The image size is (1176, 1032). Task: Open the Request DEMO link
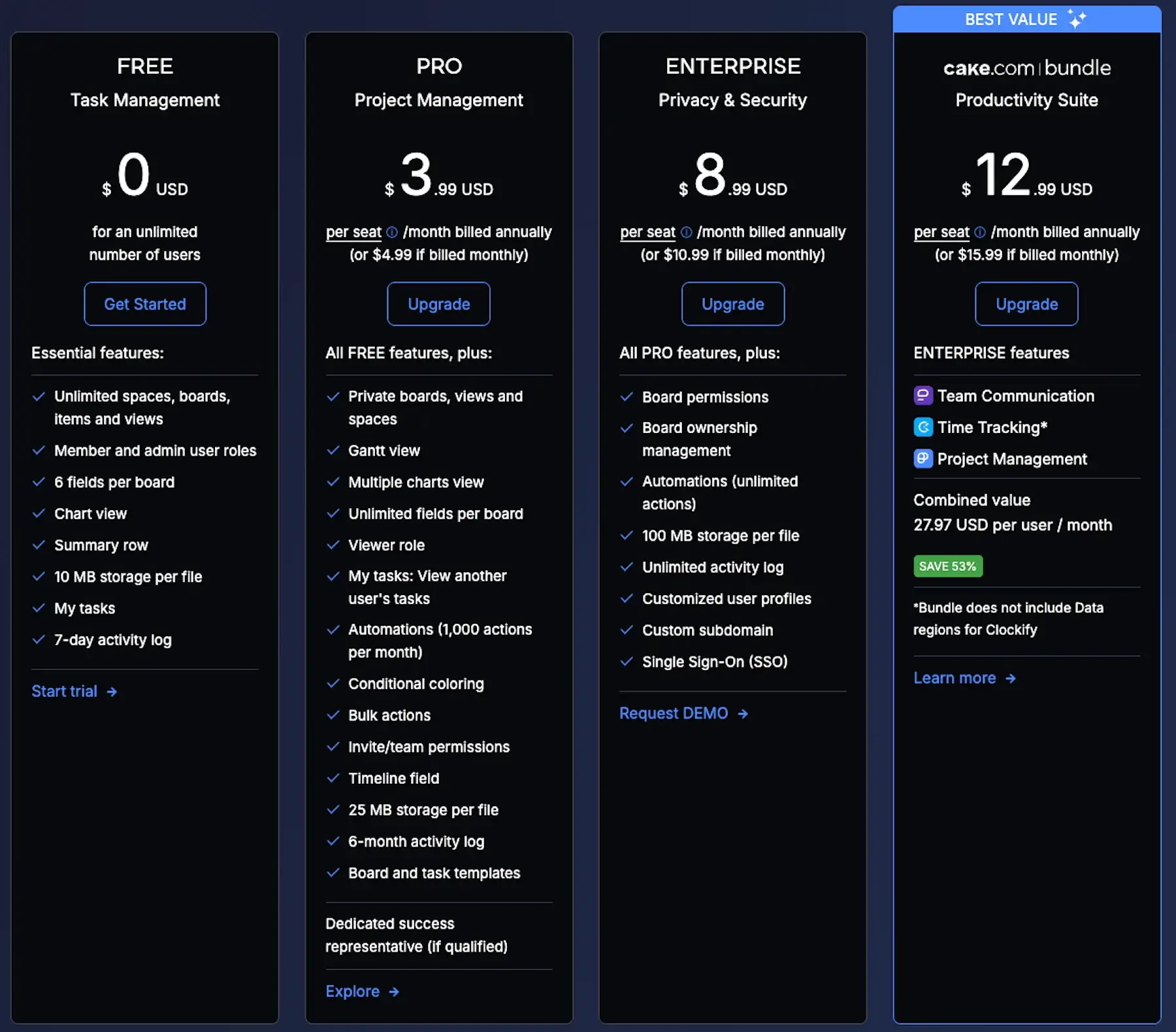coord(684,713)
